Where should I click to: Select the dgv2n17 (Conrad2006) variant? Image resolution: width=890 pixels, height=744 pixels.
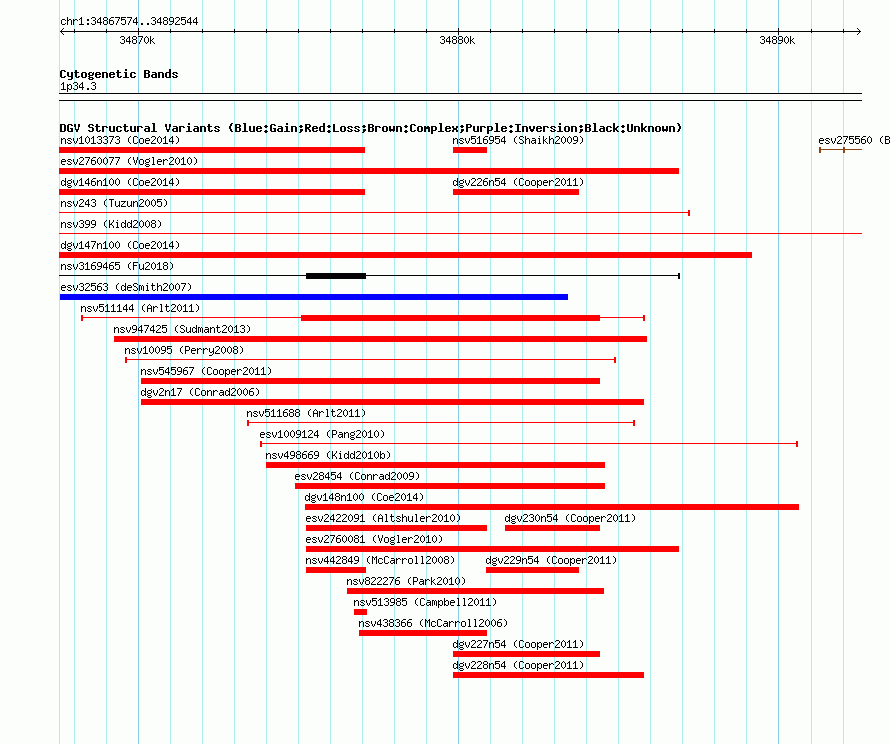pyautogui.click(x=200, y=392)
